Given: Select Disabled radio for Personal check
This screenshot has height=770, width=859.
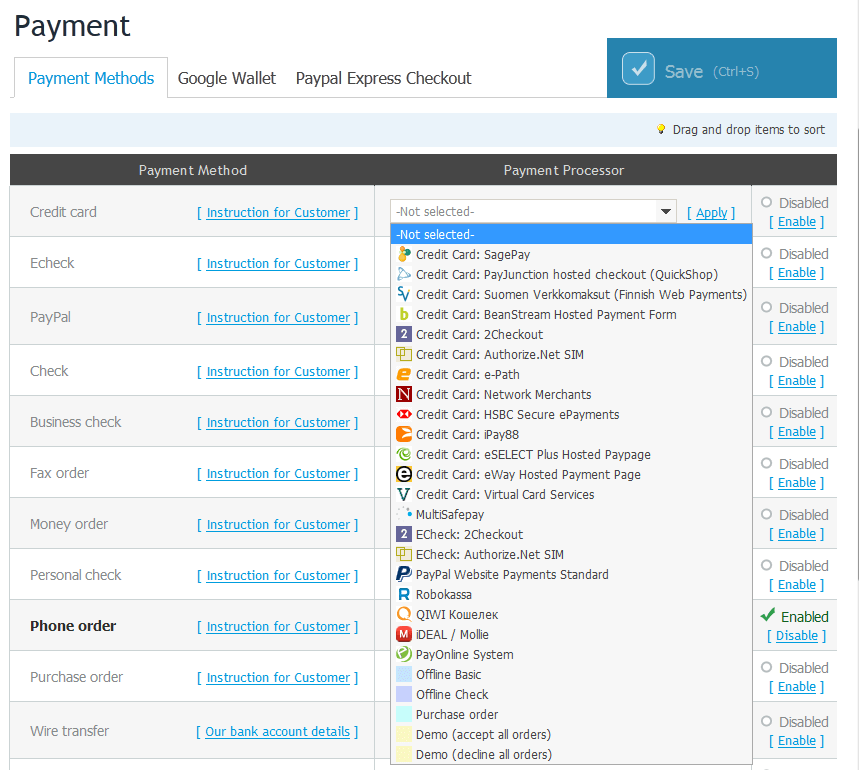Looking at the screenshot, I should point(766,565).
